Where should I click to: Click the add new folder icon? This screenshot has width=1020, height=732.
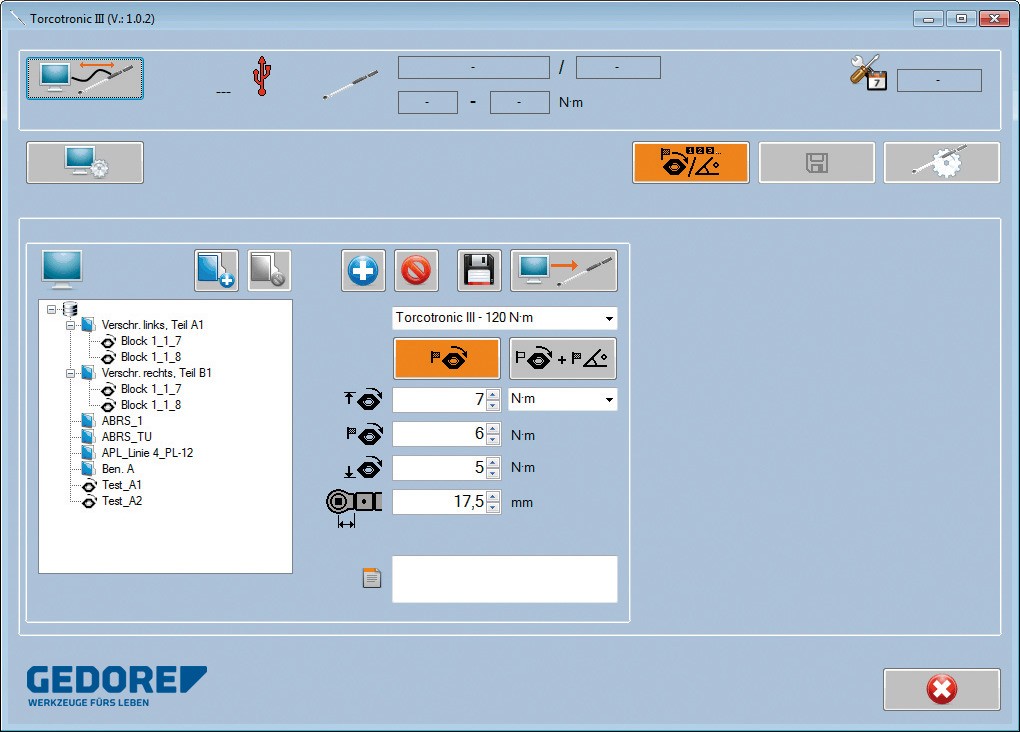tap(216, 271)
